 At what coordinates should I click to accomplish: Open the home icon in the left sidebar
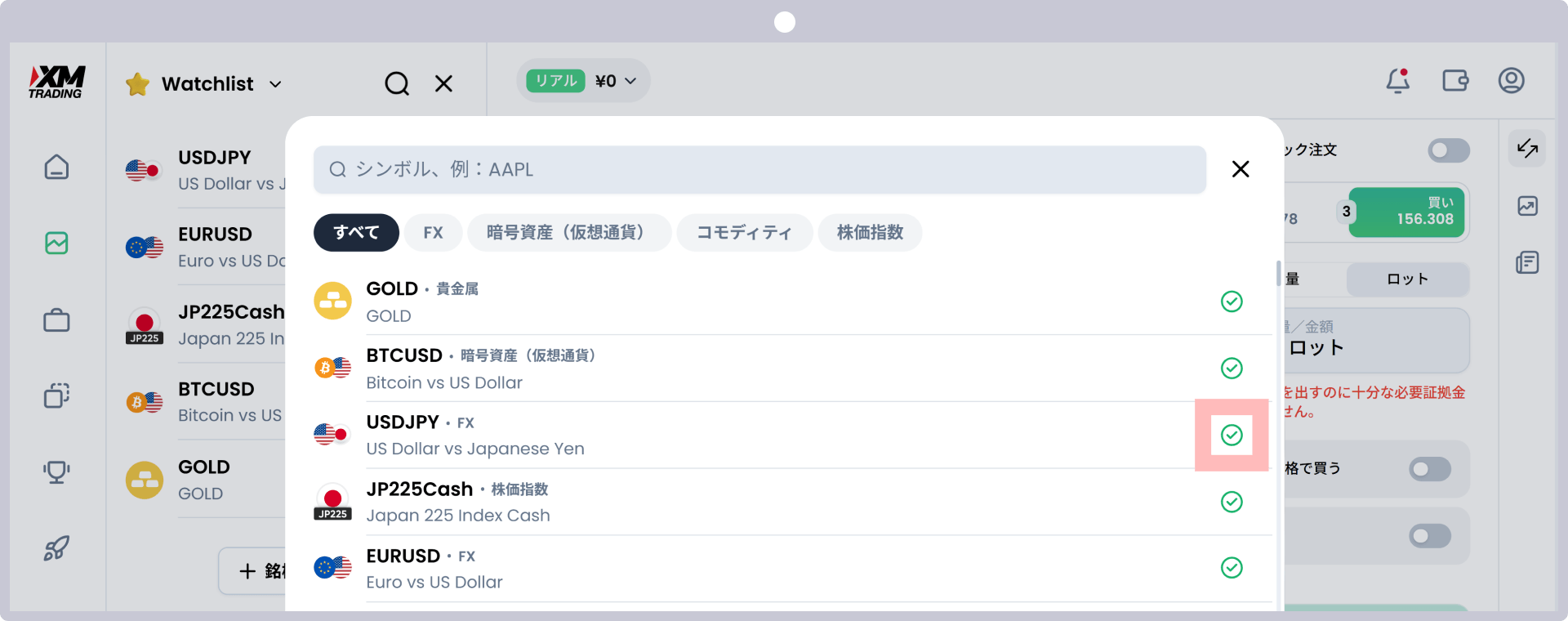56,167
